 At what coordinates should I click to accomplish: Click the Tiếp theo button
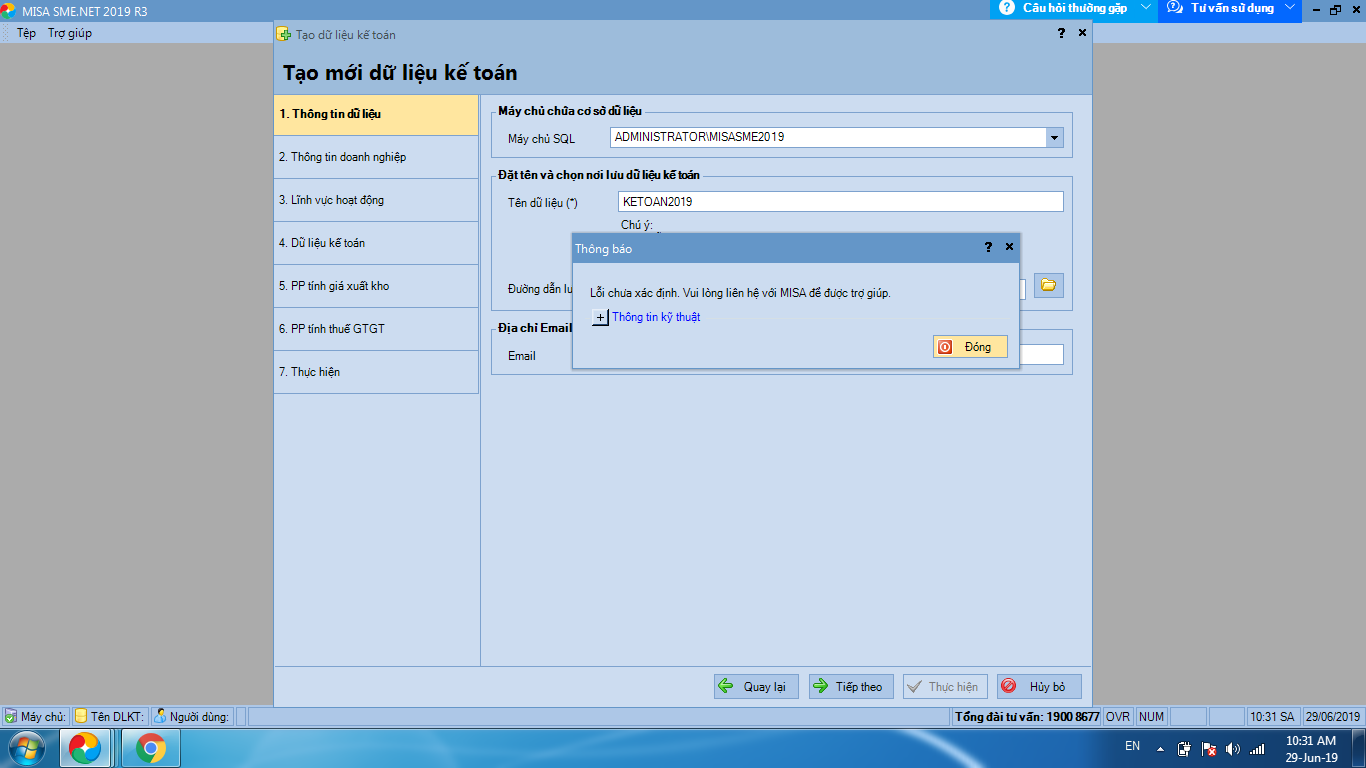coord(850,686)
